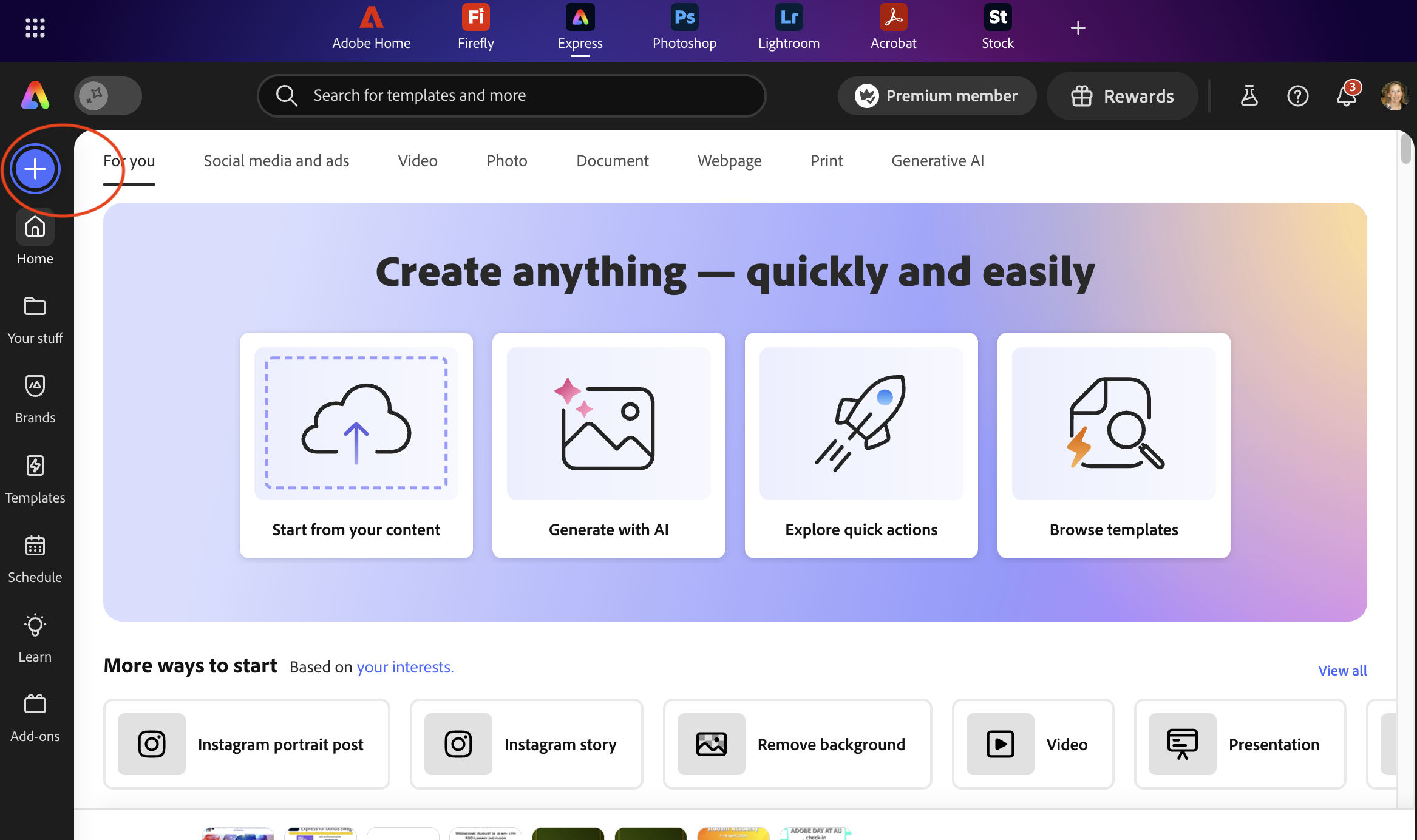Screen dimensions: 1417x840
Task: Select the Social media and ads tab
Action: coord(276,161)
